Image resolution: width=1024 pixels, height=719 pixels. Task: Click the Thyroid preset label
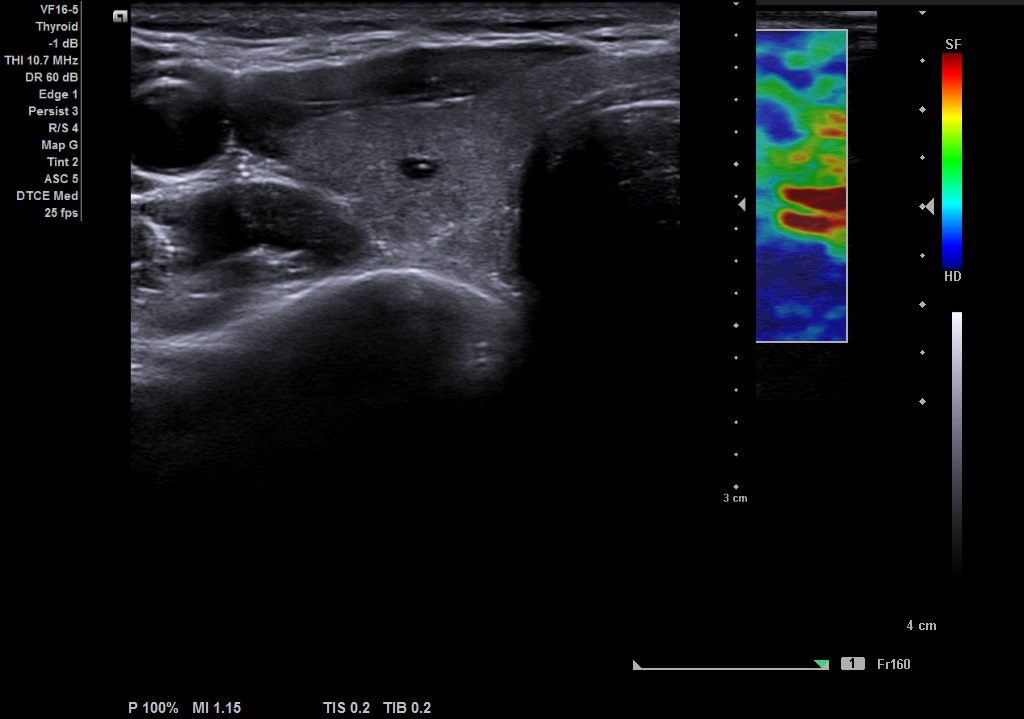[x=57, y=26]
